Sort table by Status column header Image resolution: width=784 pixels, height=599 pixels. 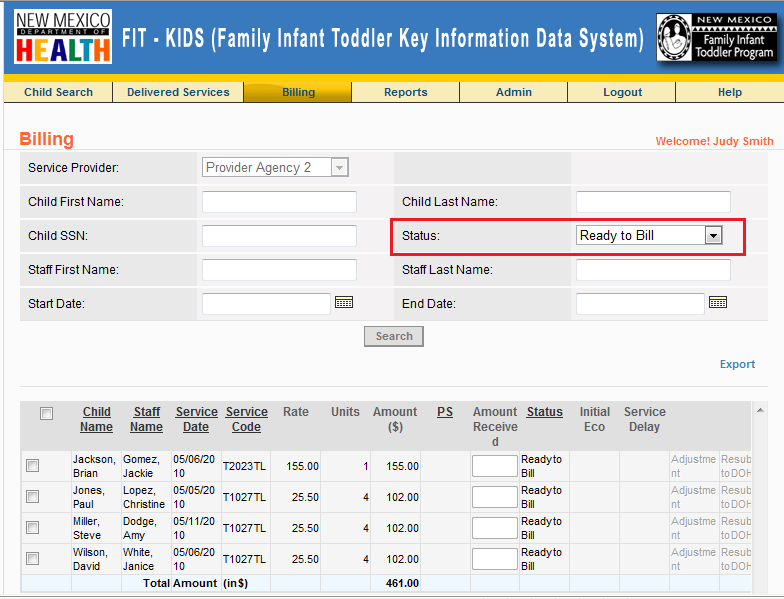click(x=544, y=412)
